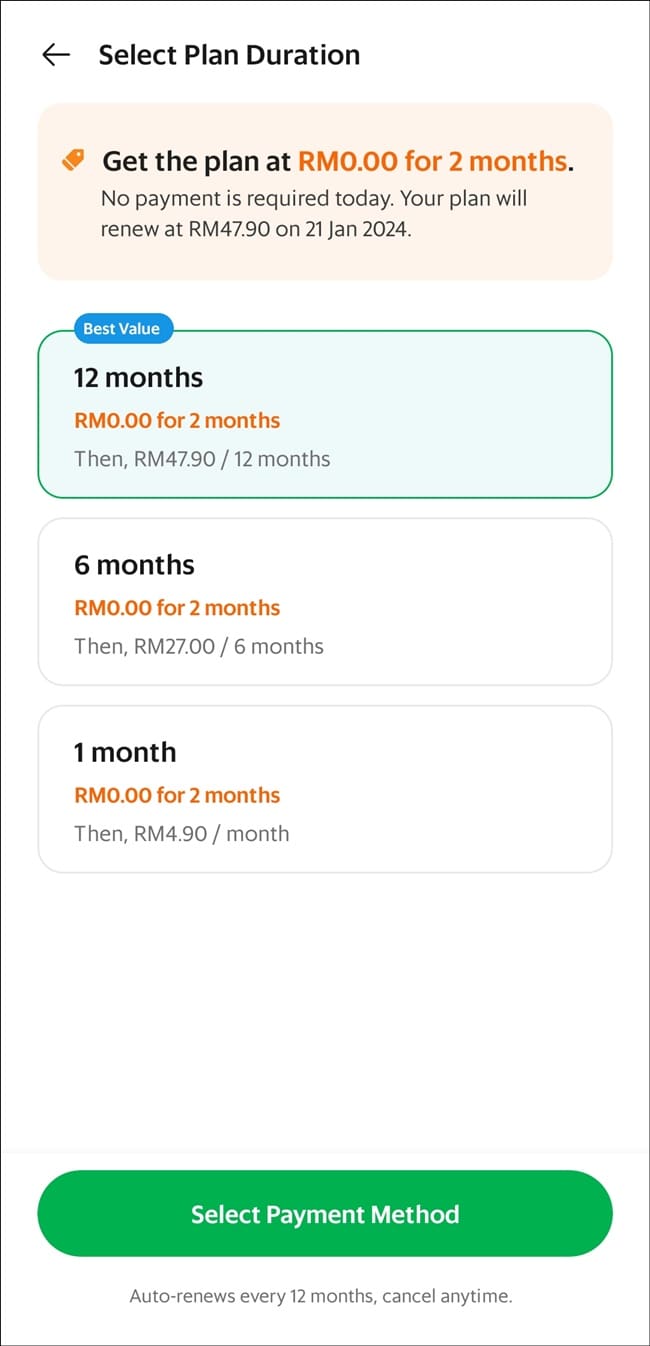Image resolution: width=650 pixels, height=1346 pixels.
Task: Click the 1 month plan title
Action: click(124, 752)
